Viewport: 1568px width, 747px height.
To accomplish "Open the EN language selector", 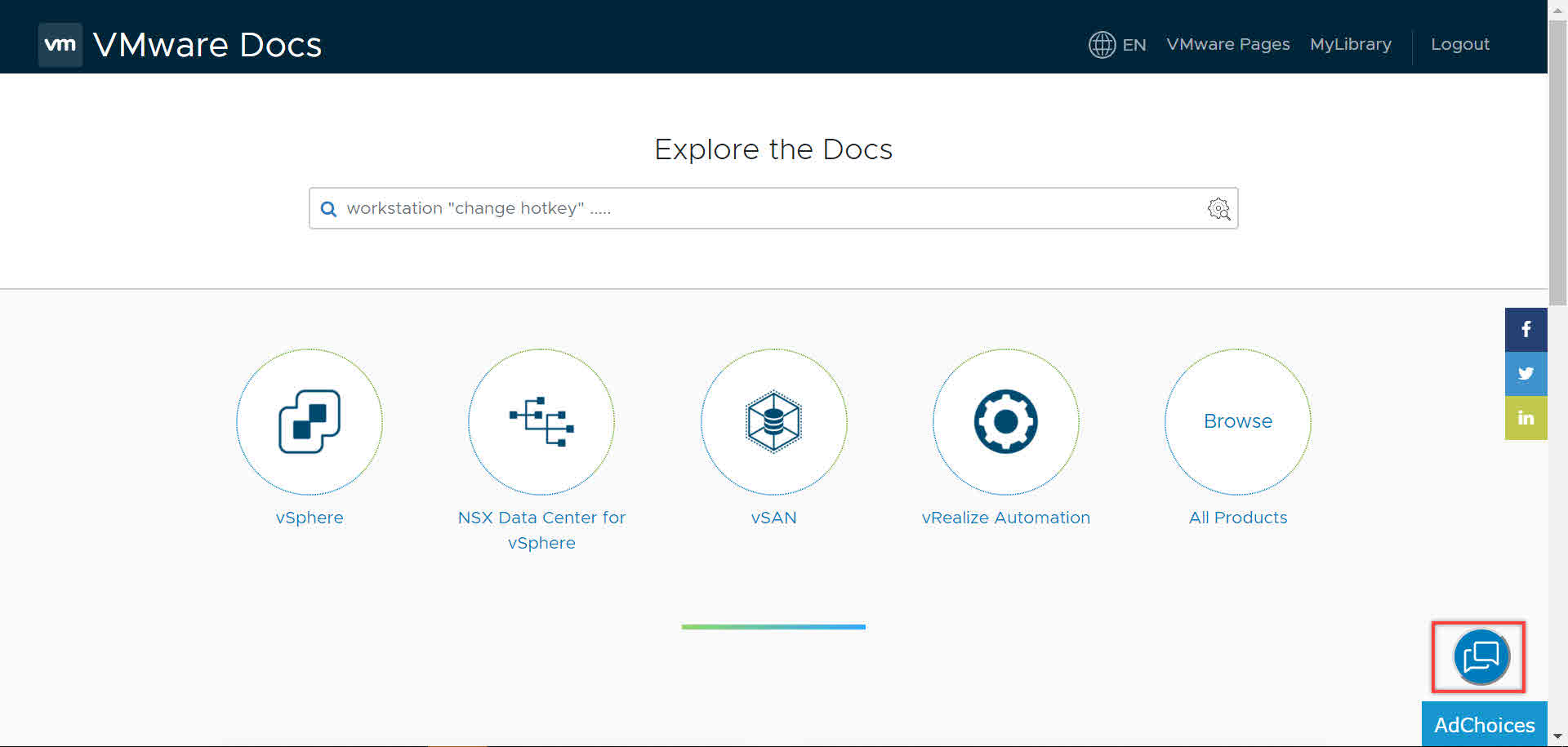I will (x=1134, y=45).
